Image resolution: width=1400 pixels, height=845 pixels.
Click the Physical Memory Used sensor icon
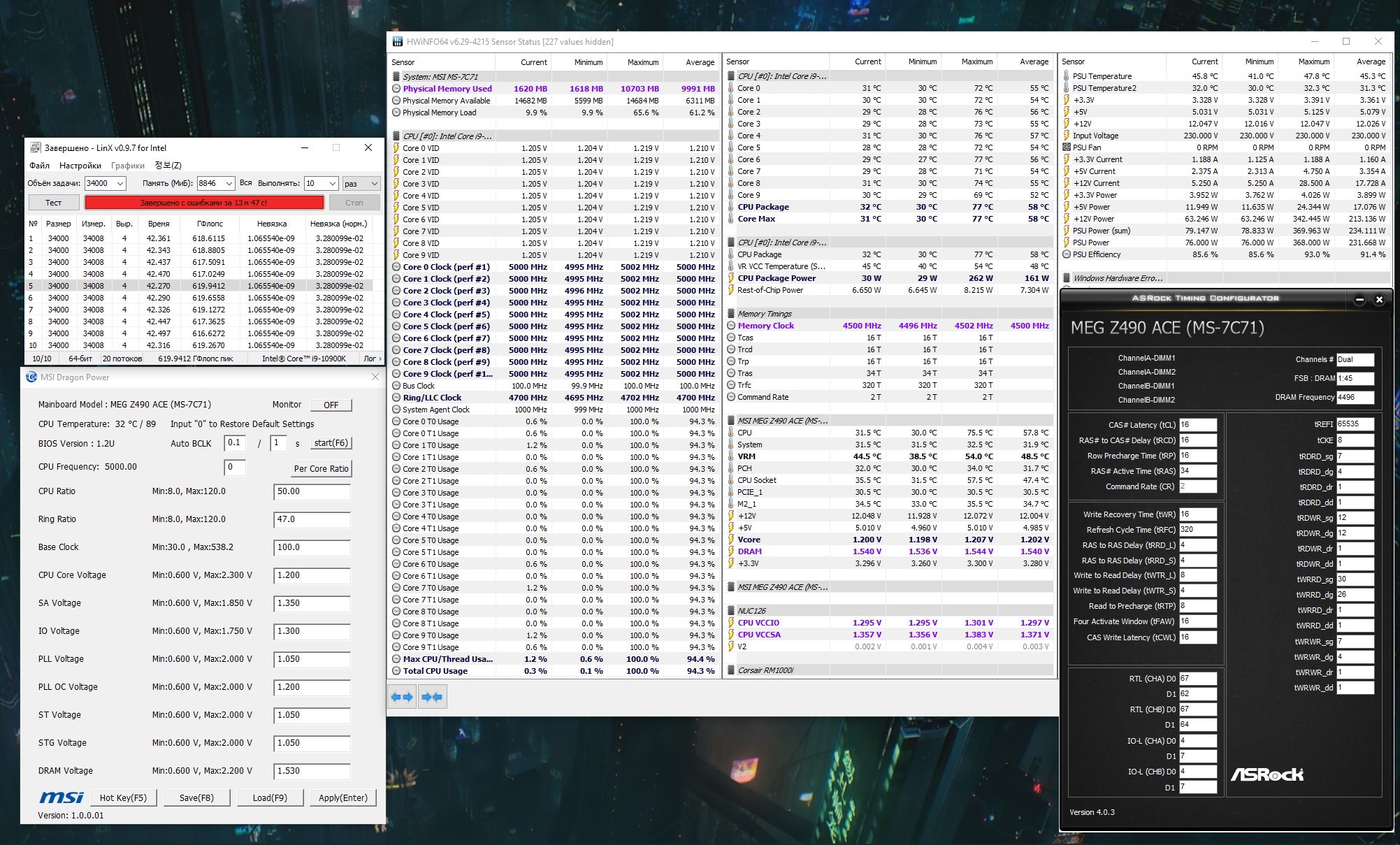(396, 89)
